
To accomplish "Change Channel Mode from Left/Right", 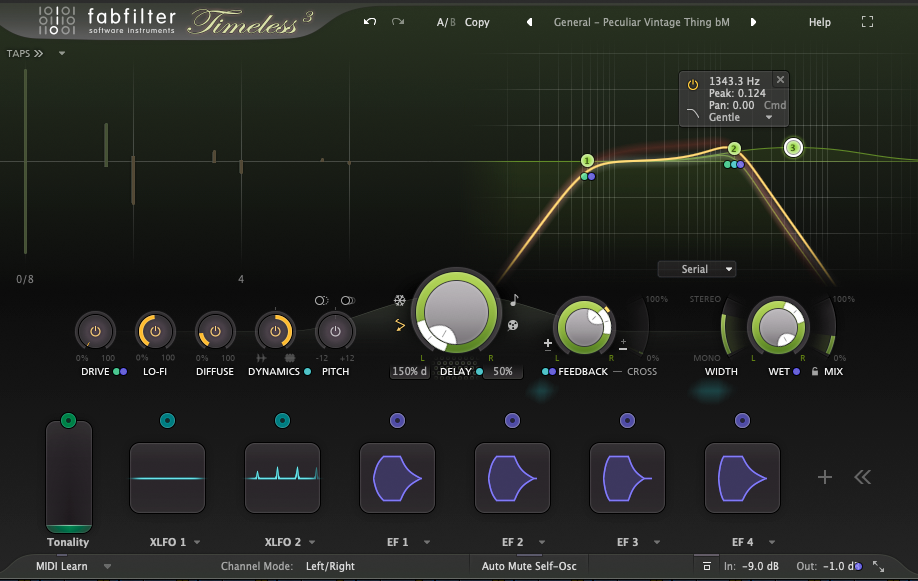I will tap(330, 566).
